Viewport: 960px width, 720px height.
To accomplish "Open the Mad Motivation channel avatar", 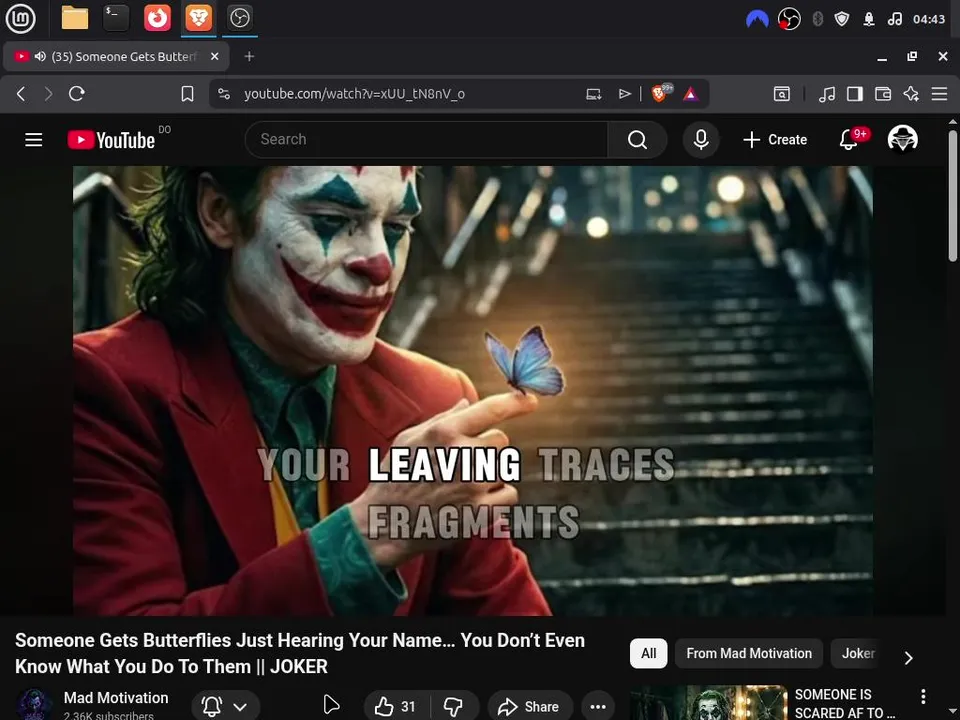I will (x=34, y=704).
